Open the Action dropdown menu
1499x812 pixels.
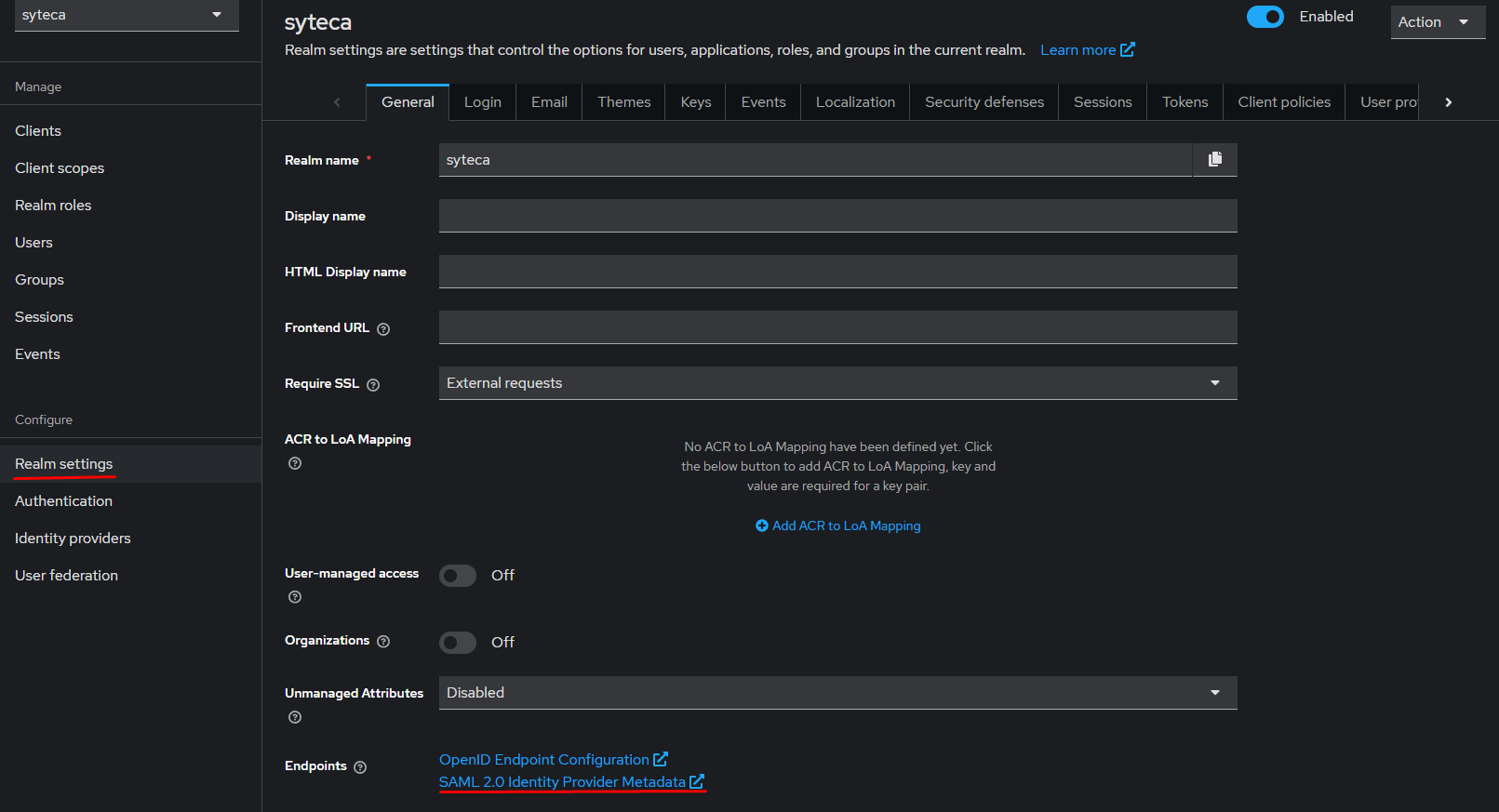point(1436,22)
